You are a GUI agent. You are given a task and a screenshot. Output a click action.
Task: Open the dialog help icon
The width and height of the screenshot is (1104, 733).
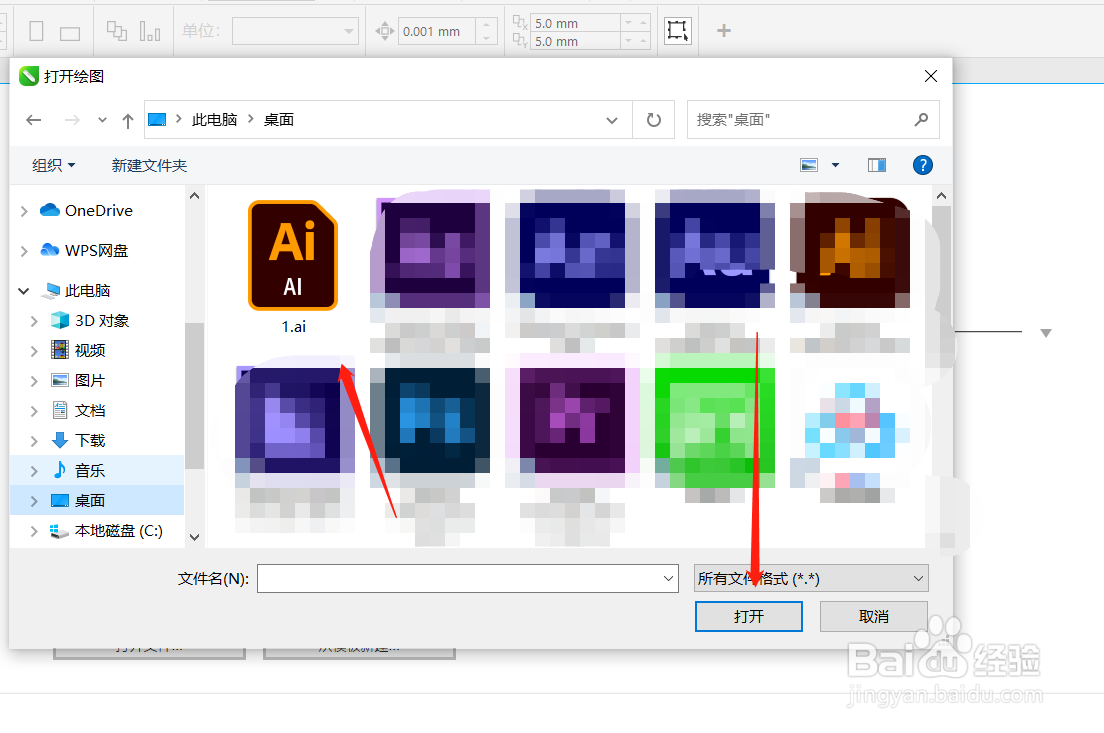click(x=922, y=165)
